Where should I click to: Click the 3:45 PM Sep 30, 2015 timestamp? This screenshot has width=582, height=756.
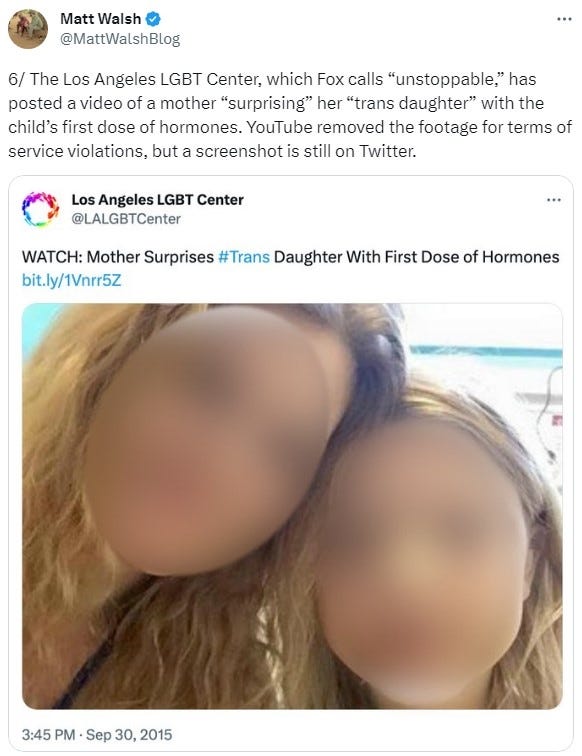(x=97, y=735)
